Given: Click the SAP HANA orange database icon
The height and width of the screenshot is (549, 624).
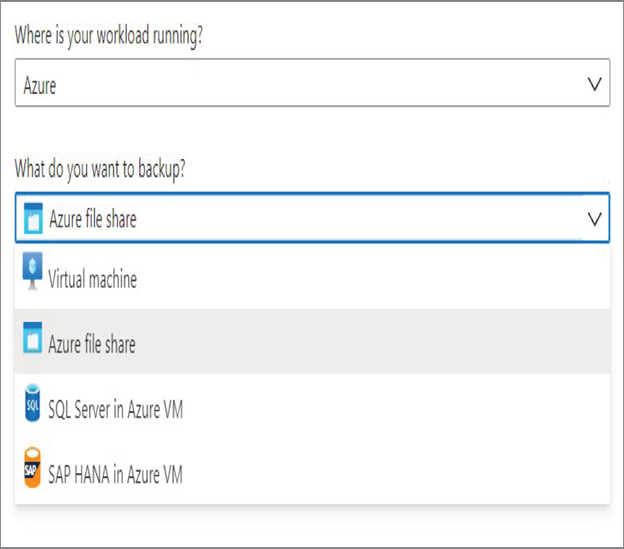Looking at the screenshot, I should 33,467.
